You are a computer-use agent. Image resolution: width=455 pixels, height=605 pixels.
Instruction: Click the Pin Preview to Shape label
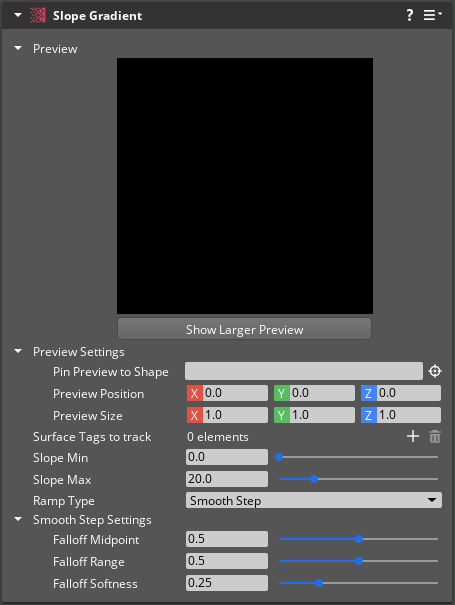pos(111,372)
